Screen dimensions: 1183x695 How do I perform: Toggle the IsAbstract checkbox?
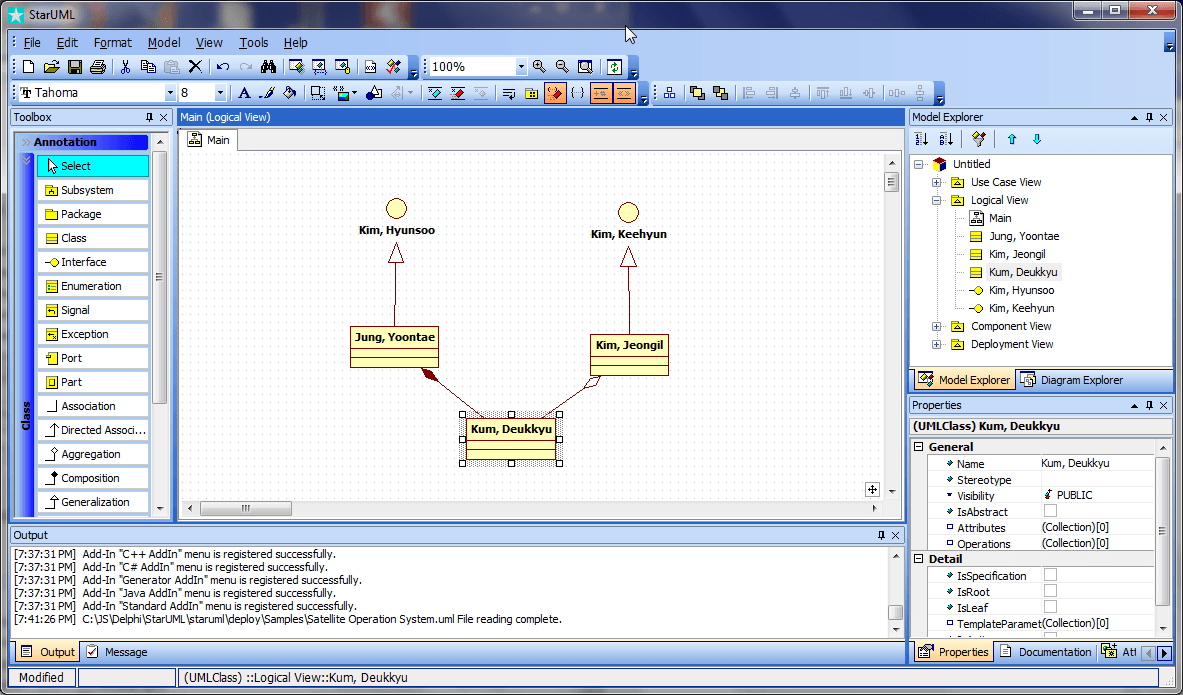[x=1050, y=511]
